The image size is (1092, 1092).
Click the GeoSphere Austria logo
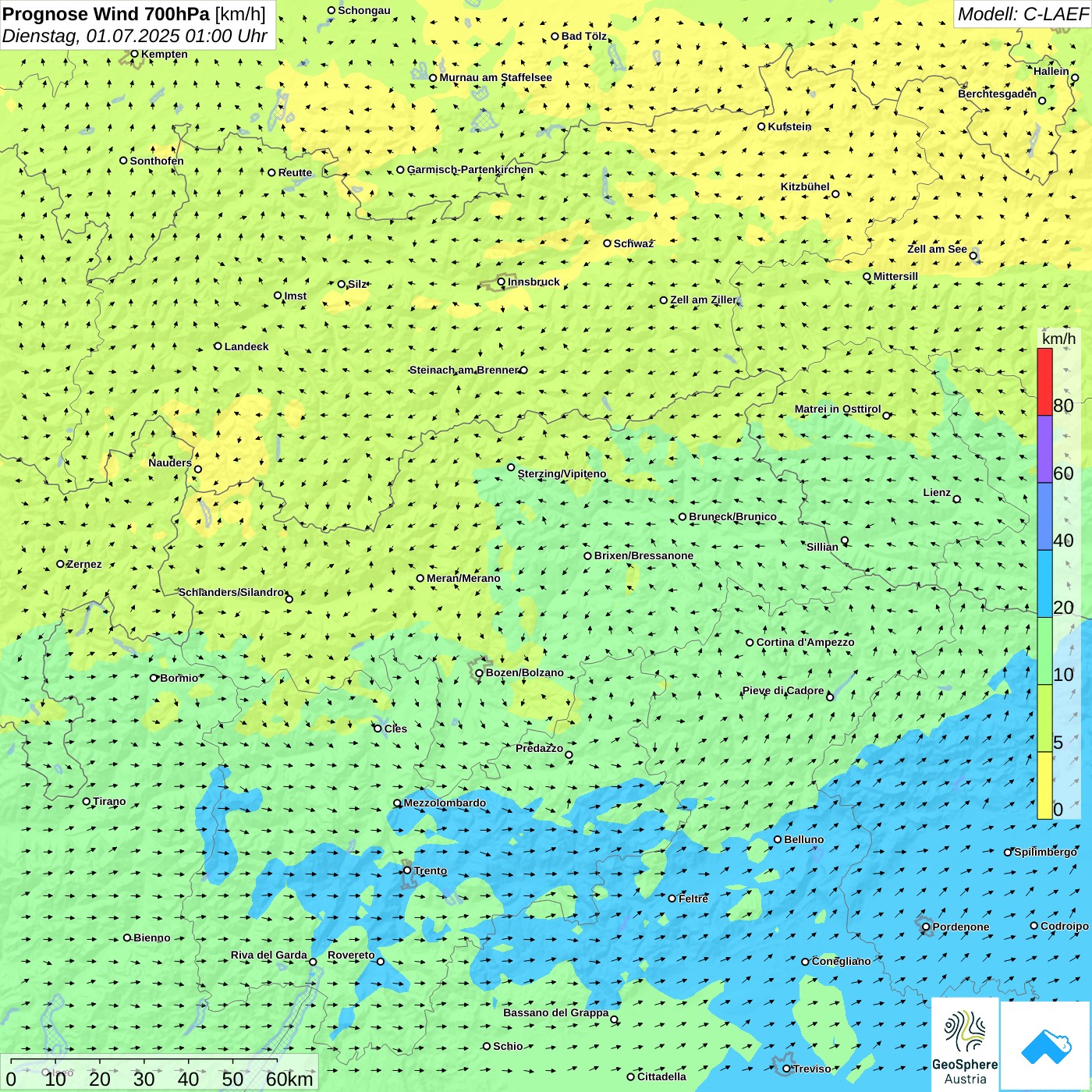click(x=965, y=1044)
